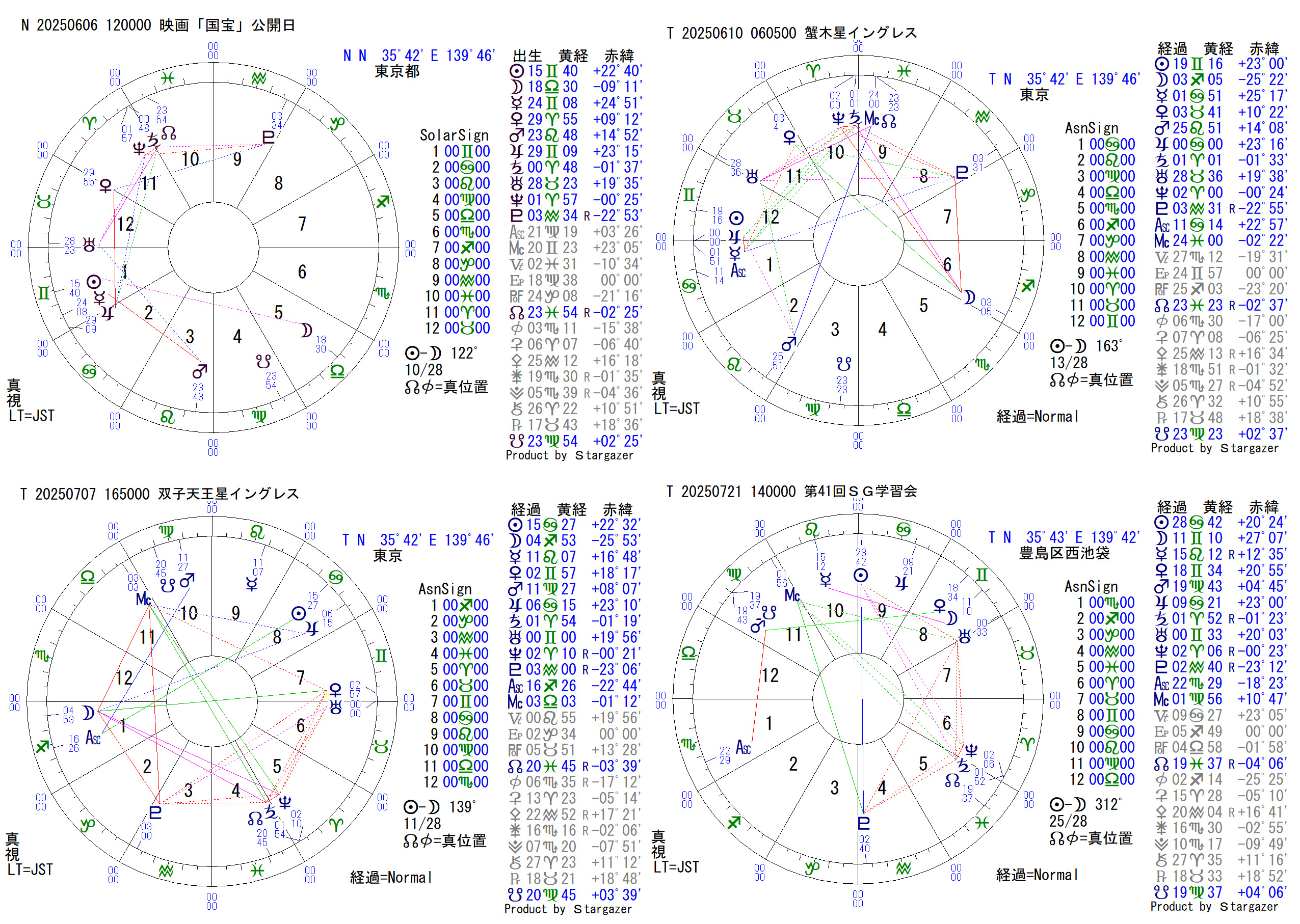The image size is (1300, 924).
Task: Click the Mc row '03 ♎ 03 -01°12'' in the 双子天王星イングレス table
Action: coord(574,701)
